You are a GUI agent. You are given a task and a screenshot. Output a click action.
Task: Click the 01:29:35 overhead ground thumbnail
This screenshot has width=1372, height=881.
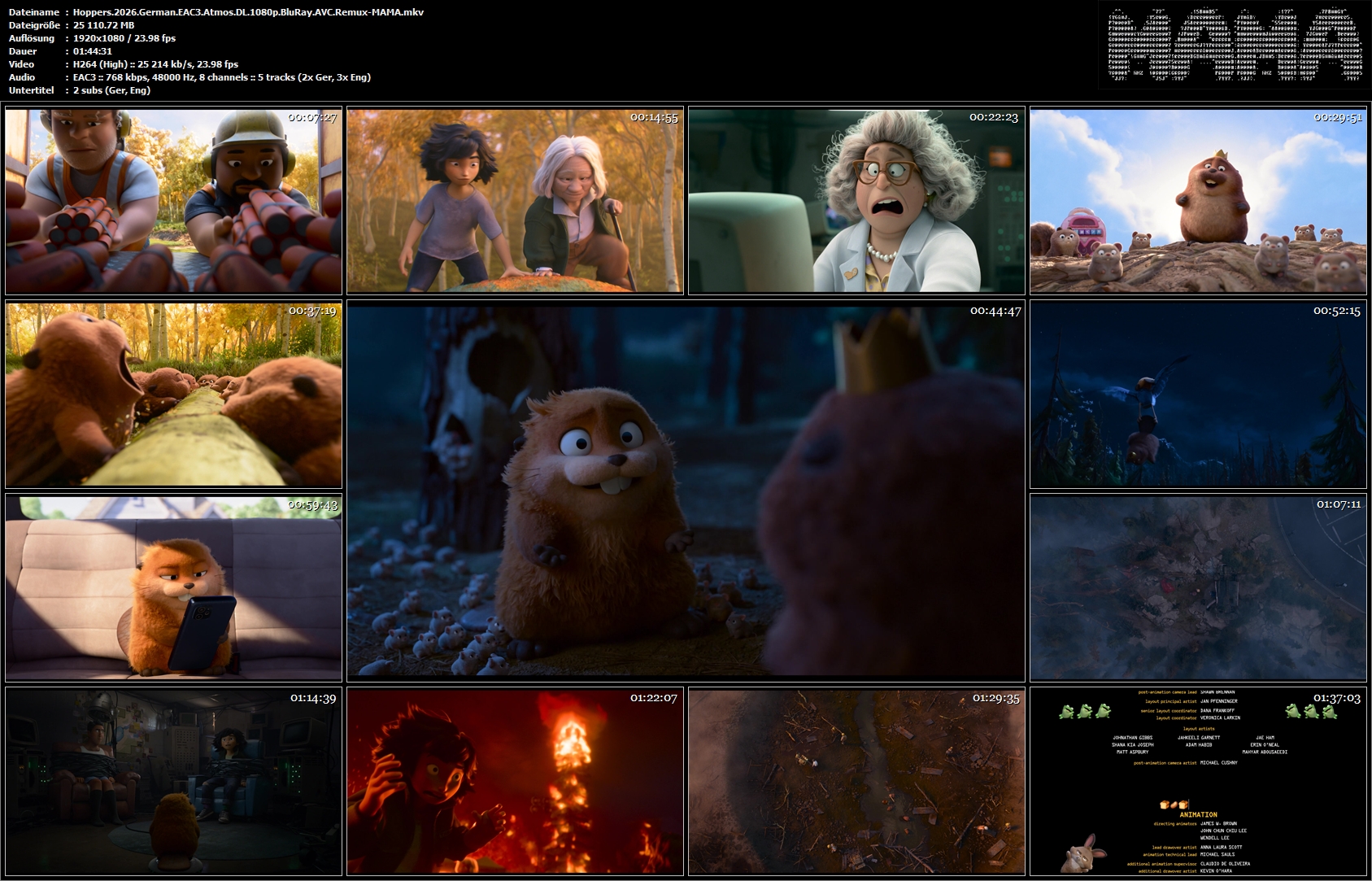click(856, 782)
